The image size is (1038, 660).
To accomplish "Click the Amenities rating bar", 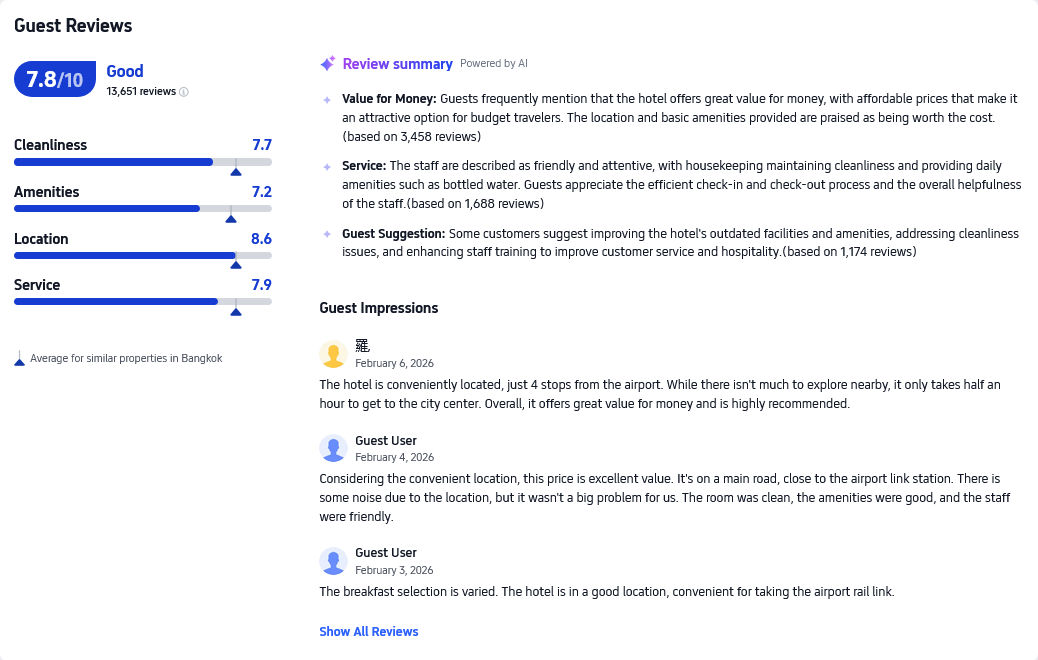I will 143,208.
